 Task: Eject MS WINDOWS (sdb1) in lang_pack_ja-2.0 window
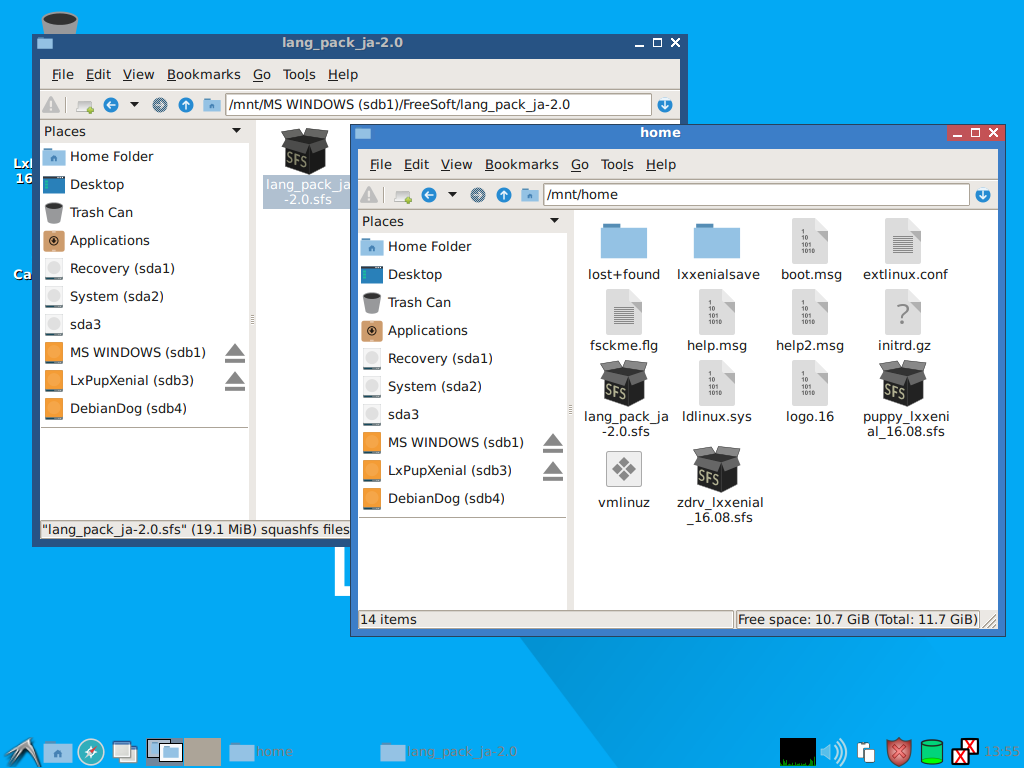[x=235, y=353]
